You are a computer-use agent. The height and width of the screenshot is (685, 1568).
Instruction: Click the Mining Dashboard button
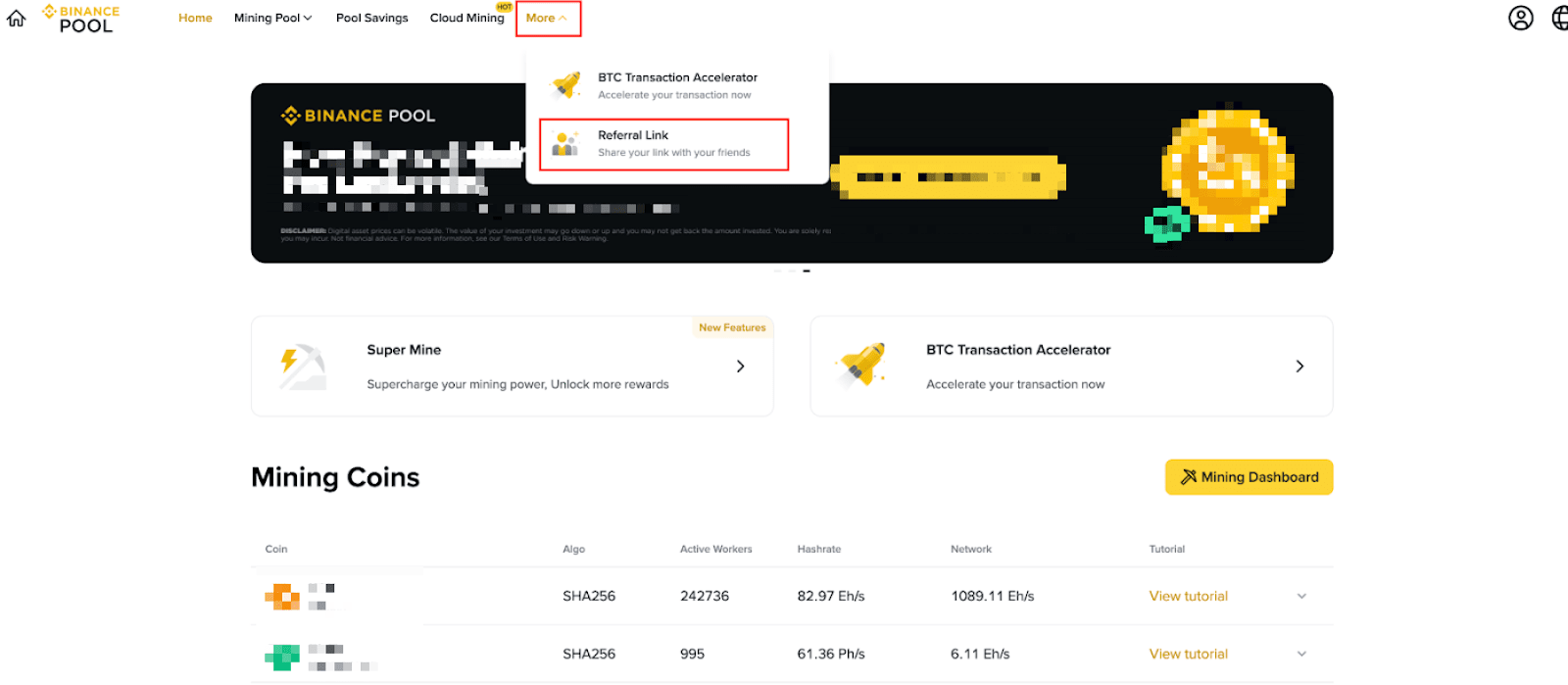[x=1249, y=477]
